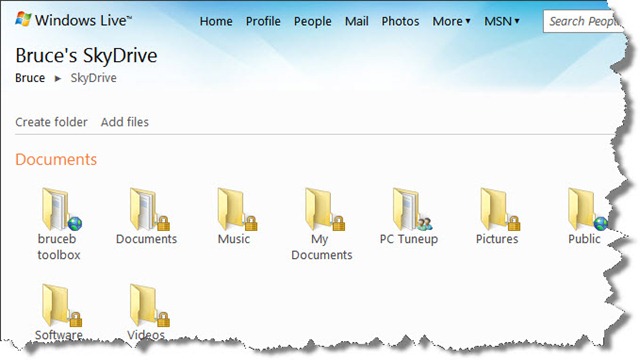Click the 'Pictures' folder label

[x=497, y=239]
